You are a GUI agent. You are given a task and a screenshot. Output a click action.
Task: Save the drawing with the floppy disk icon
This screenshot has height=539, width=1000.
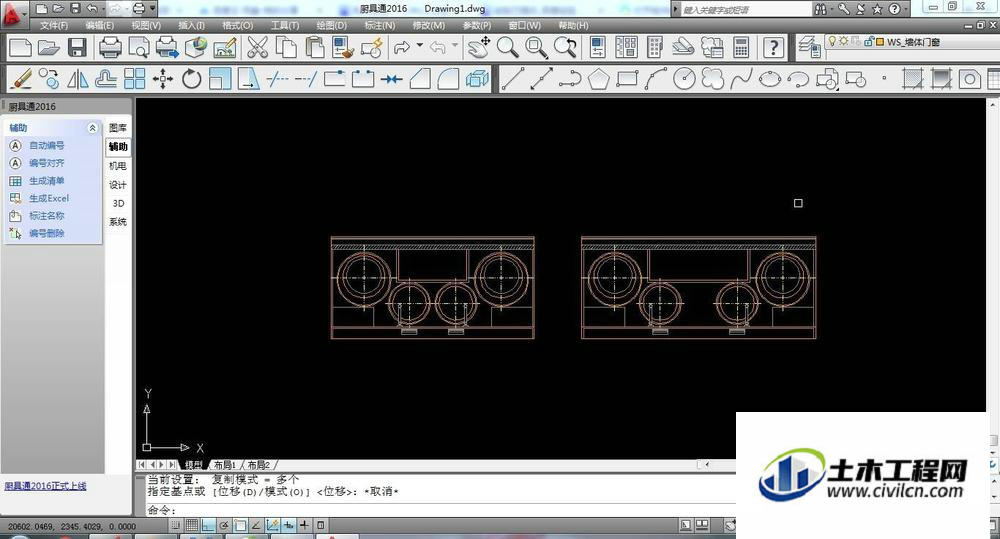click(x=77, y=48)
